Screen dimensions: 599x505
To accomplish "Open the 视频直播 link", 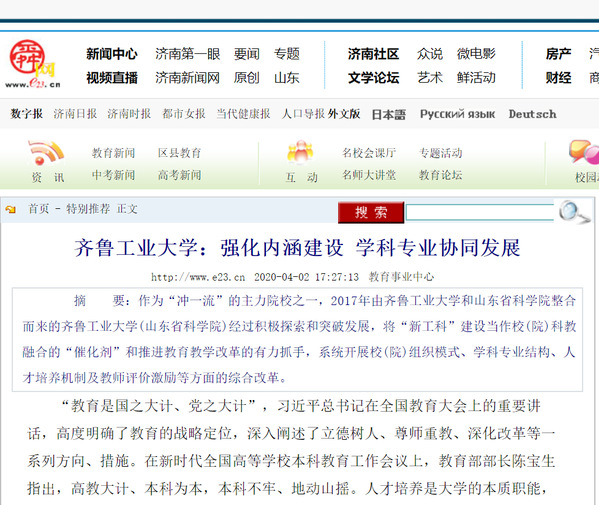I will point(112,78).
